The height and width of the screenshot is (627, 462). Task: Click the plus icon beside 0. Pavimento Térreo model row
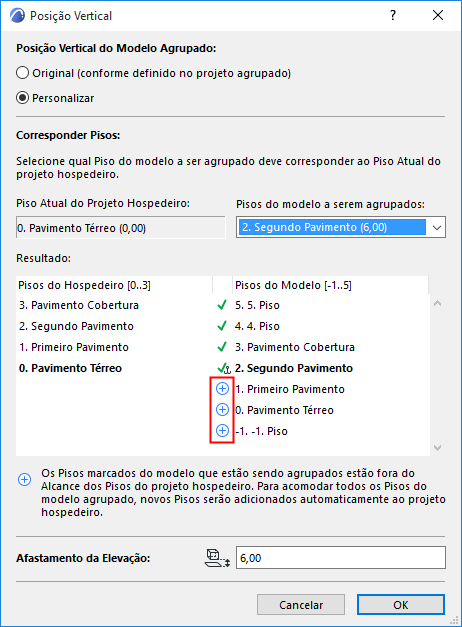(222, 409)
